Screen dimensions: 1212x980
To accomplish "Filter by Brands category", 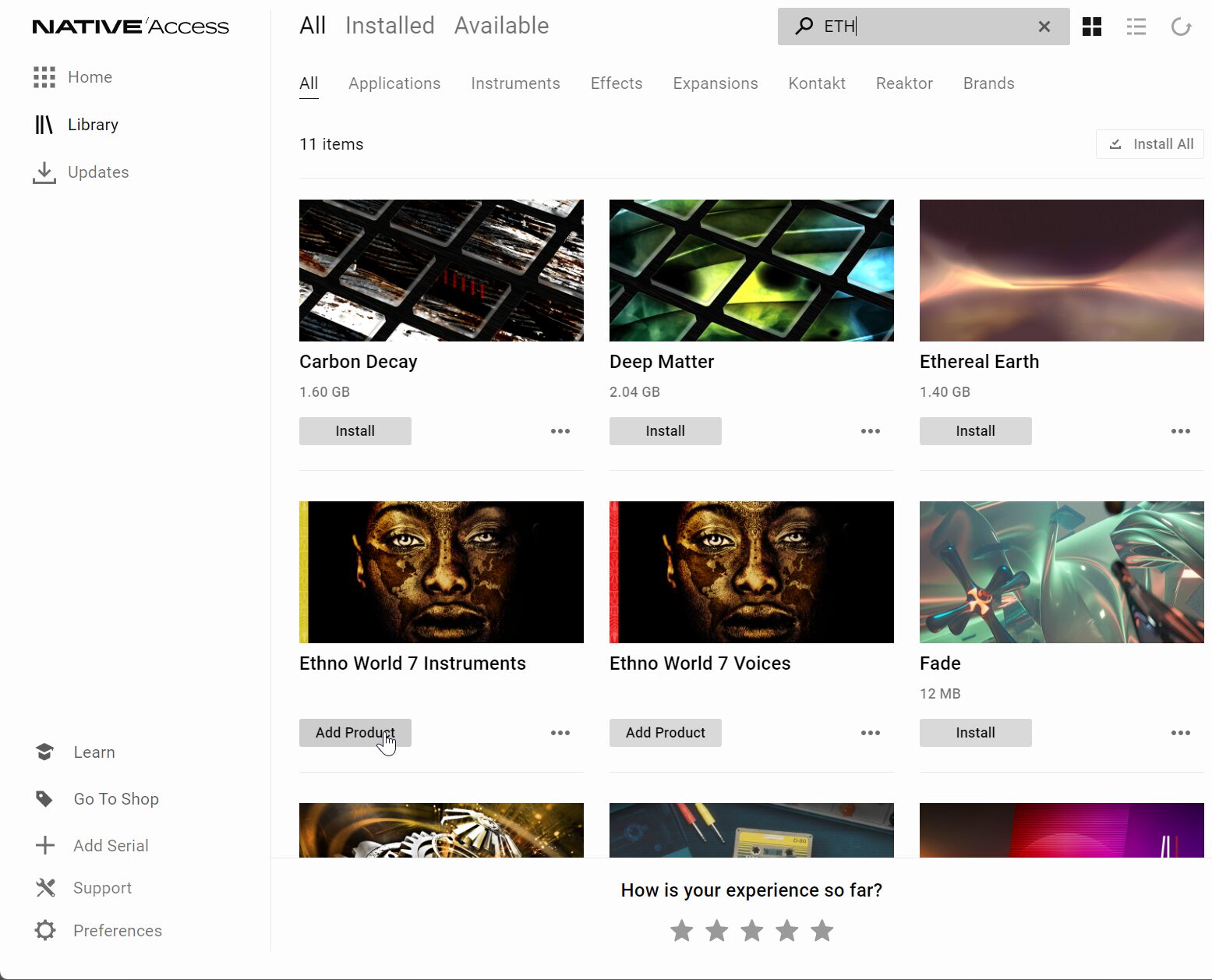I will [988, 83].
